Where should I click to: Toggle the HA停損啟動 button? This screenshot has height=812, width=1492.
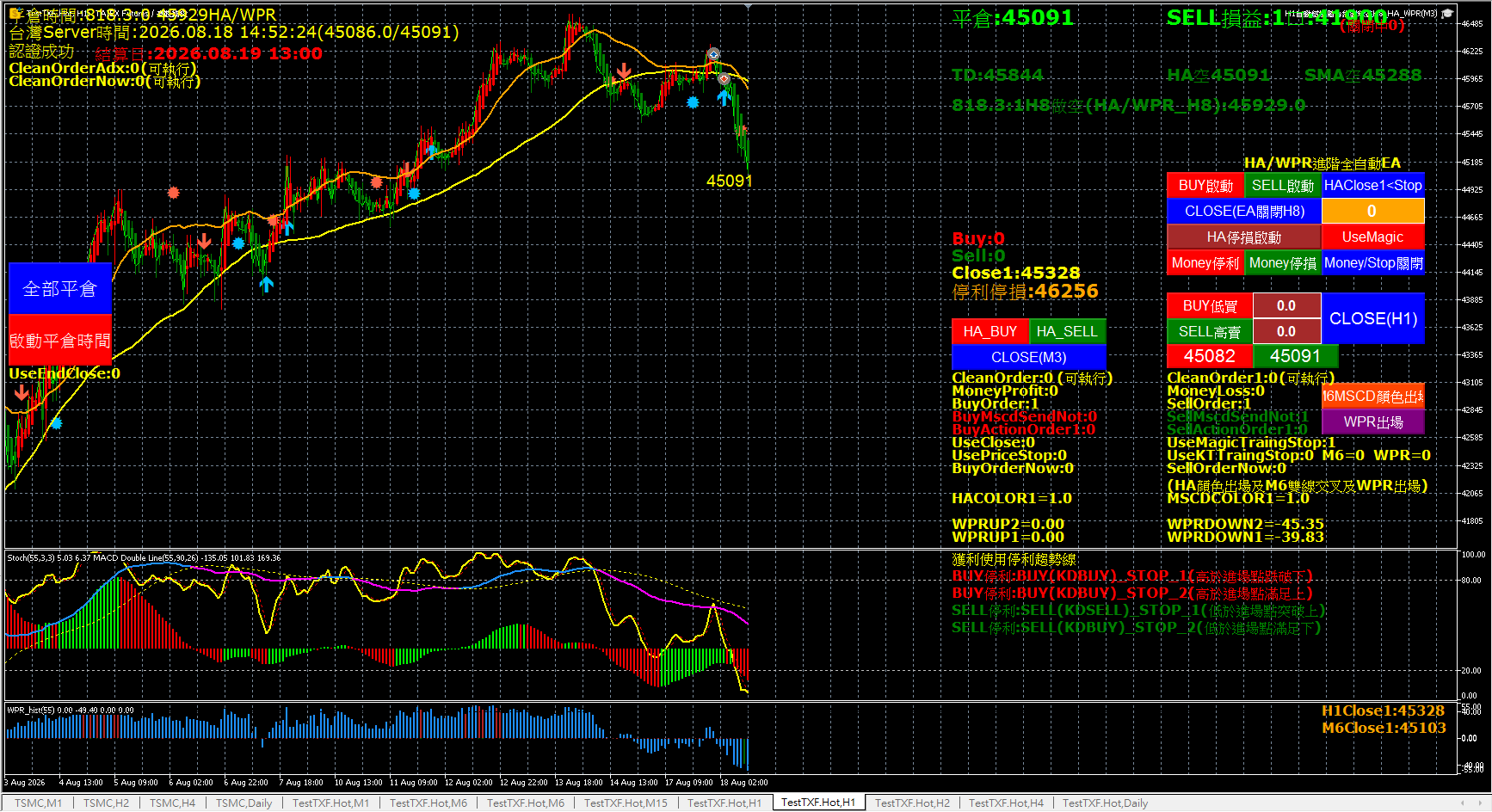click(x=1244, y=237)
